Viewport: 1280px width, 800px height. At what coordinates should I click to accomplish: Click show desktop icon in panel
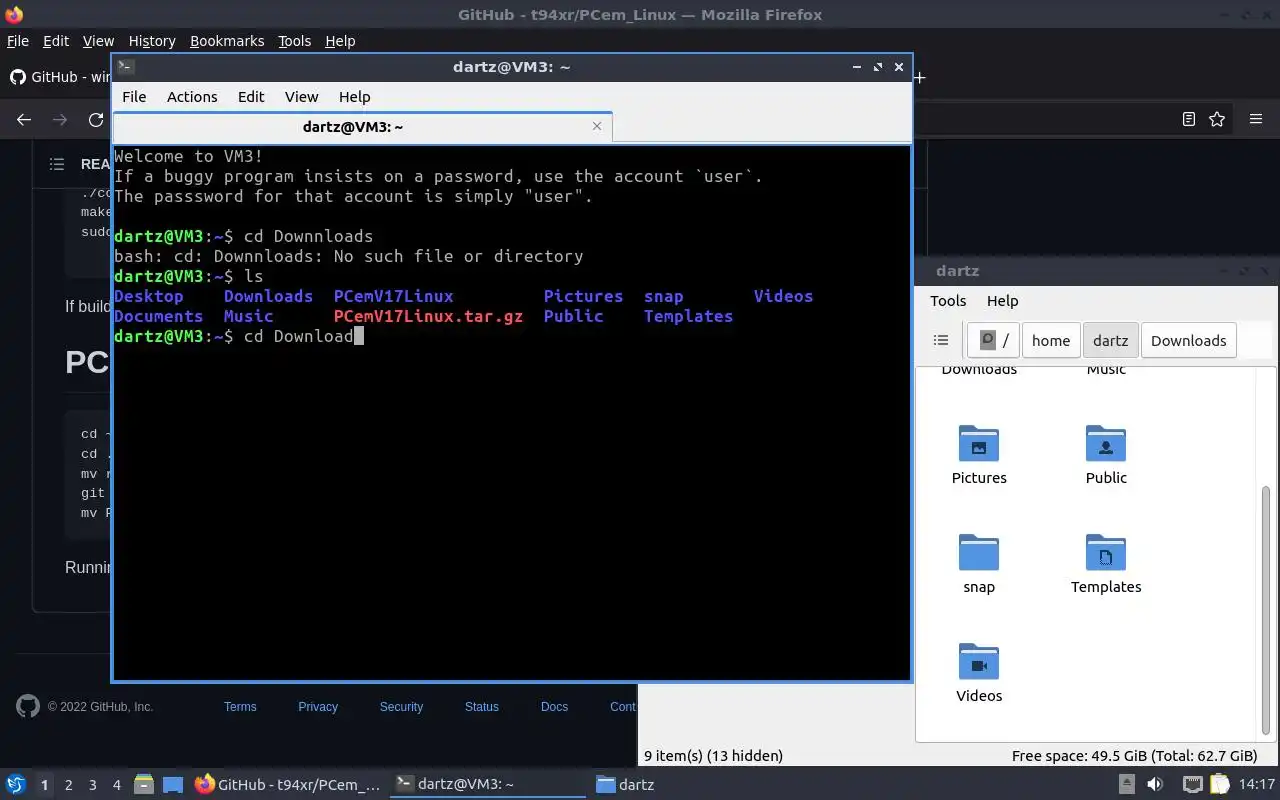173,785
